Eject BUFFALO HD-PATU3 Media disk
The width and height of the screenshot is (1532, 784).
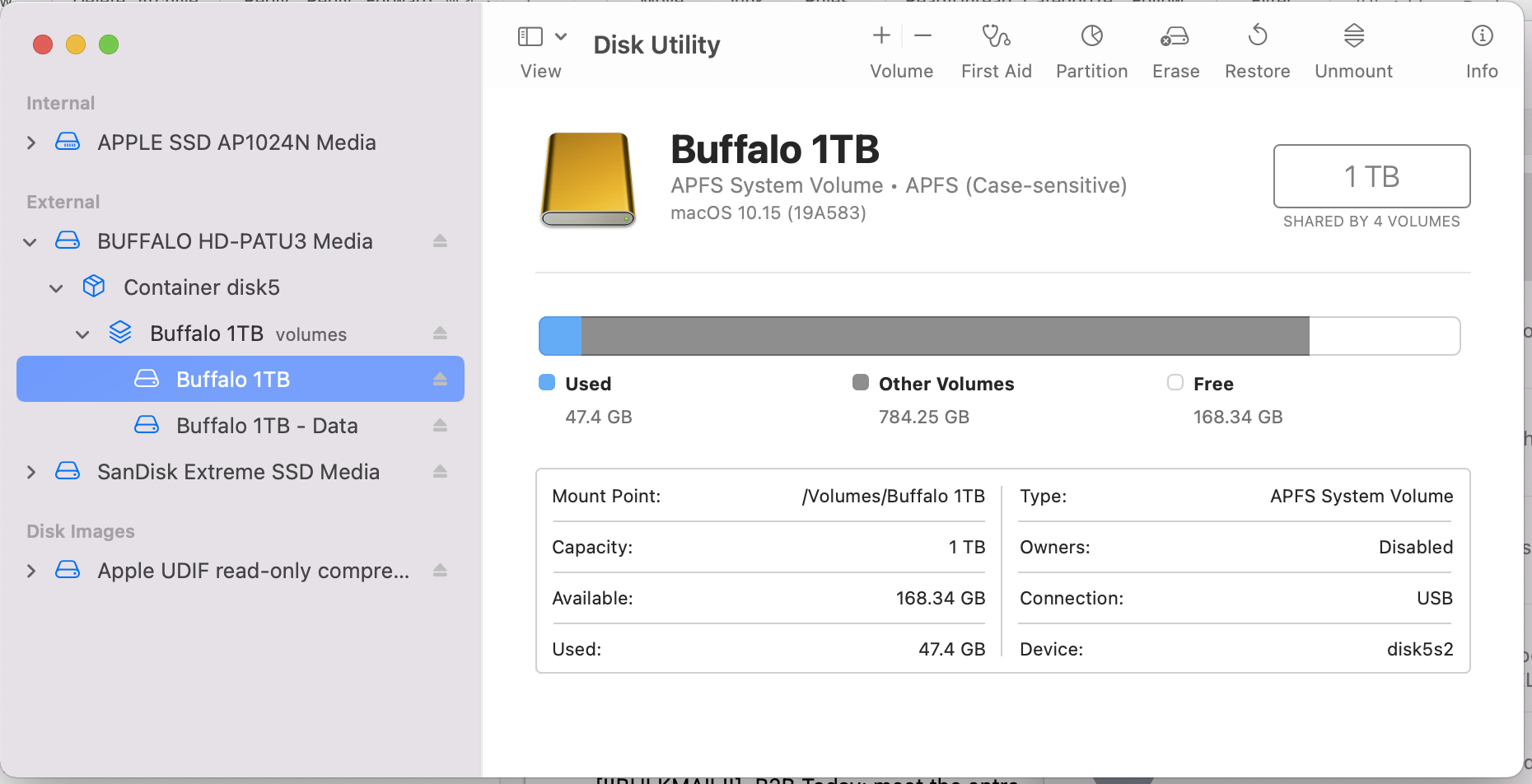pos(440,241)
